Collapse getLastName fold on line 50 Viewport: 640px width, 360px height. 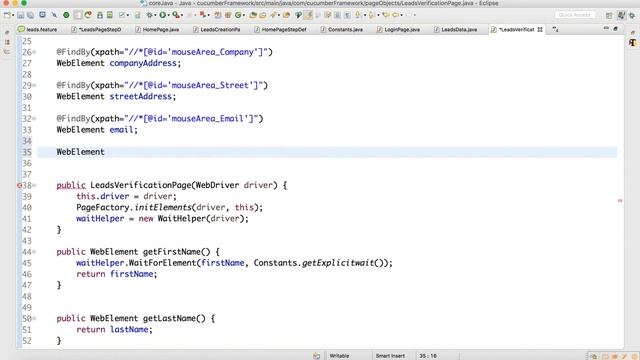pos(34,318)
